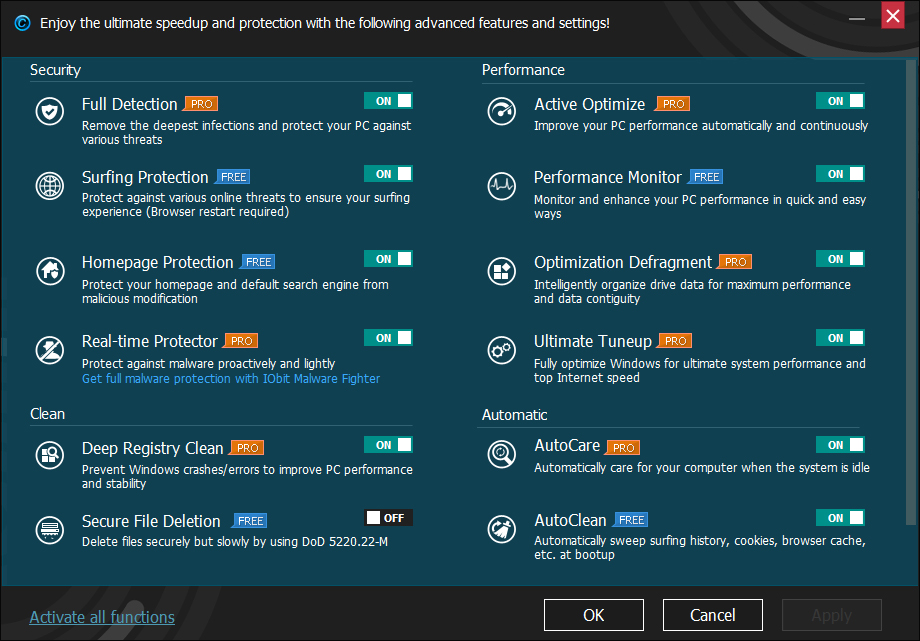This screenshot has height=641, width=920.
Task: Click the blue app logo in title bar
Action: (22, 23)
